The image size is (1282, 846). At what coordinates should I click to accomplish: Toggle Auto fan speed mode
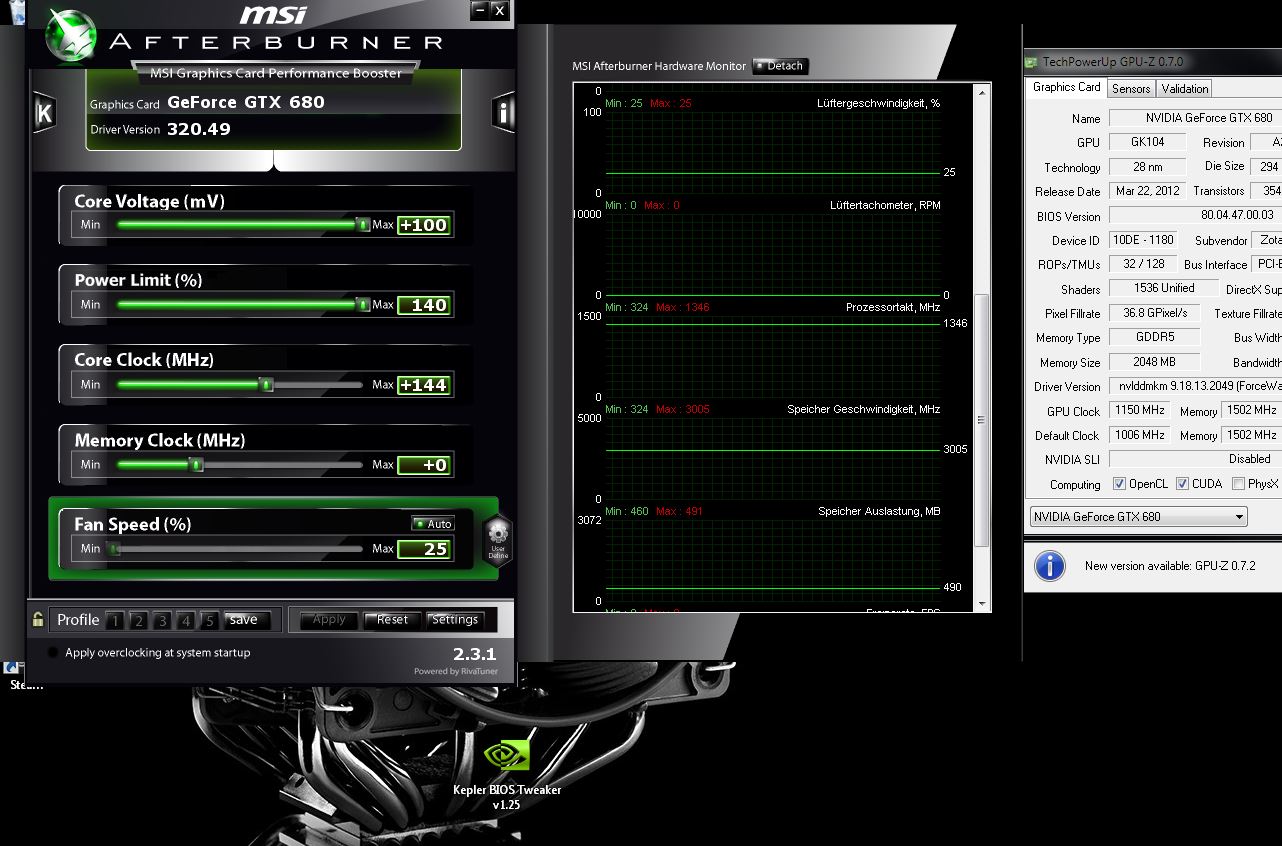coord(433,524)
